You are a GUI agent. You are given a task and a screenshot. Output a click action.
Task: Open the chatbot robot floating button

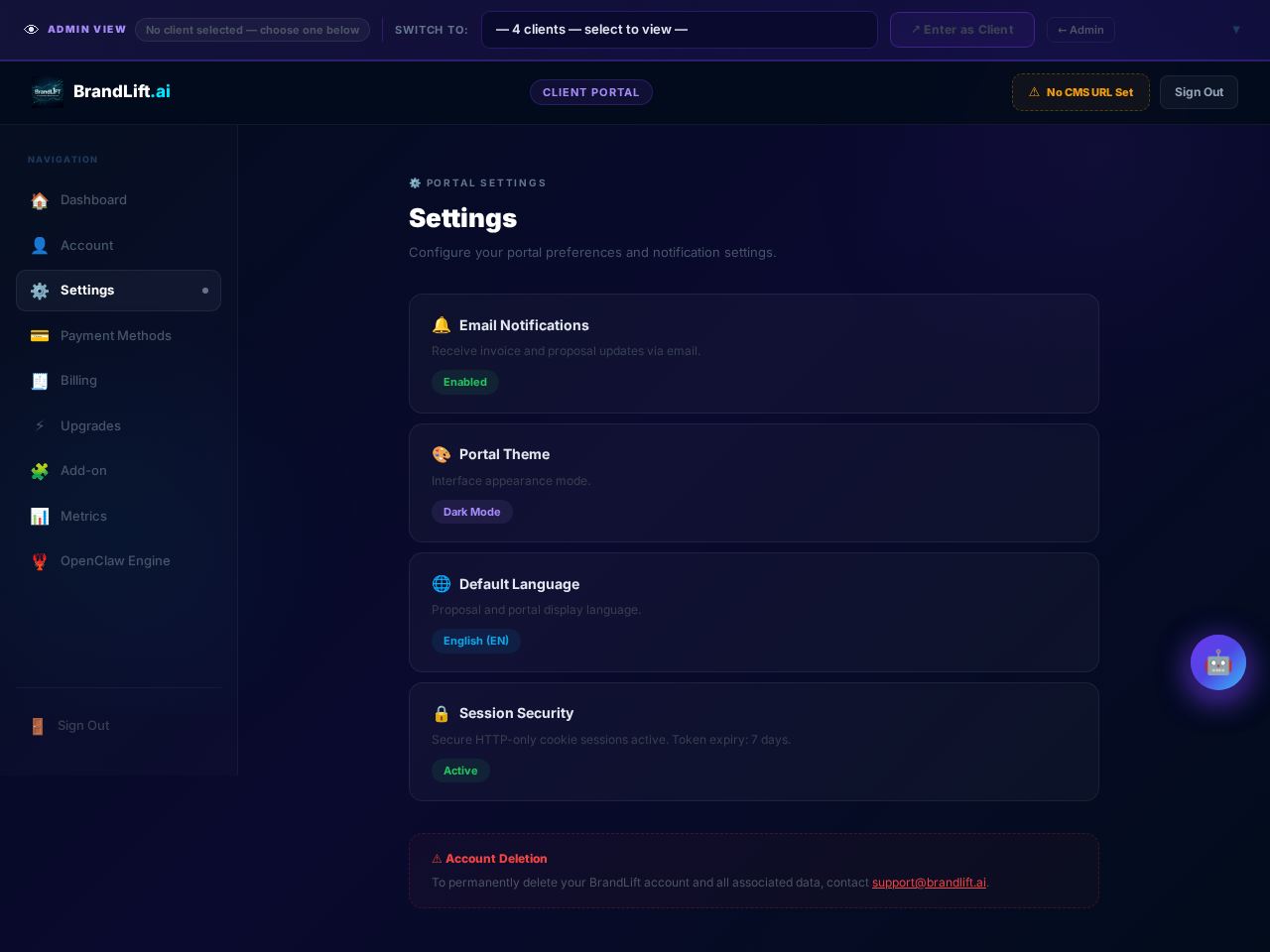click(1217, 662)
